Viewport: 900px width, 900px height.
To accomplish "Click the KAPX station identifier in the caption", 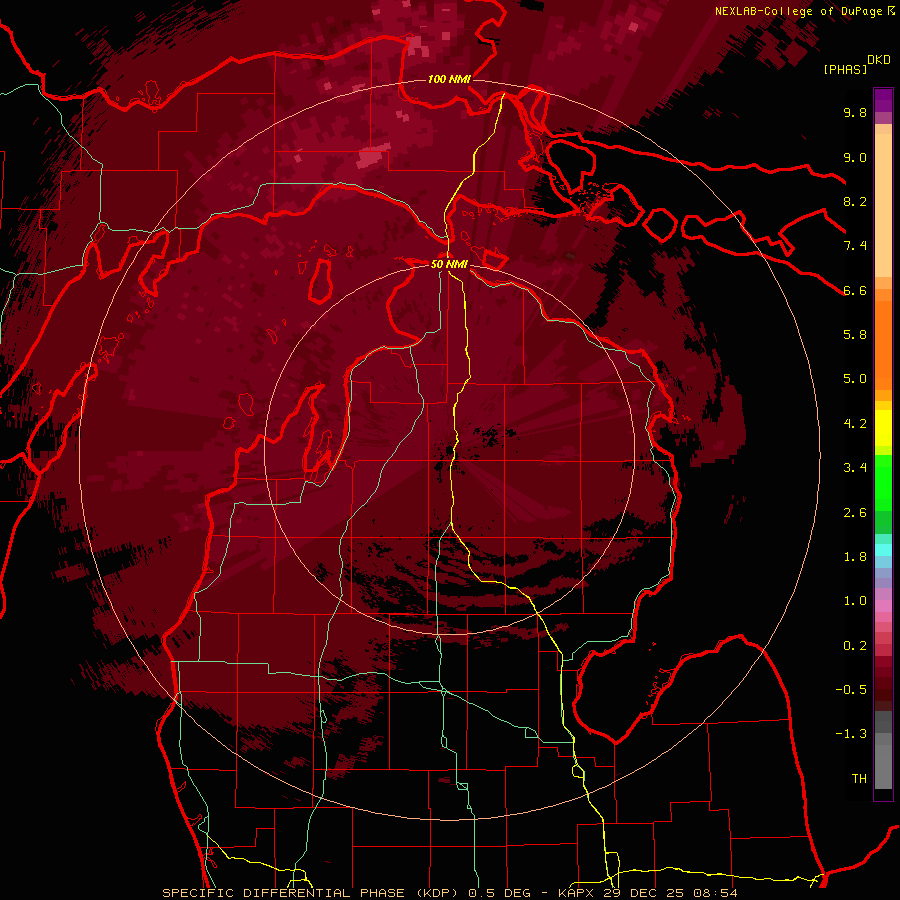I will [x=575, y=893].
